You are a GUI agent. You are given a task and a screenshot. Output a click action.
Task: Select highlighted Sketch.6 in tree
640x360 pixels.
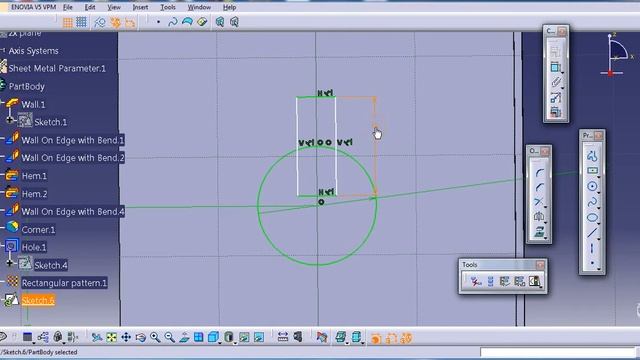coord(38,300)
